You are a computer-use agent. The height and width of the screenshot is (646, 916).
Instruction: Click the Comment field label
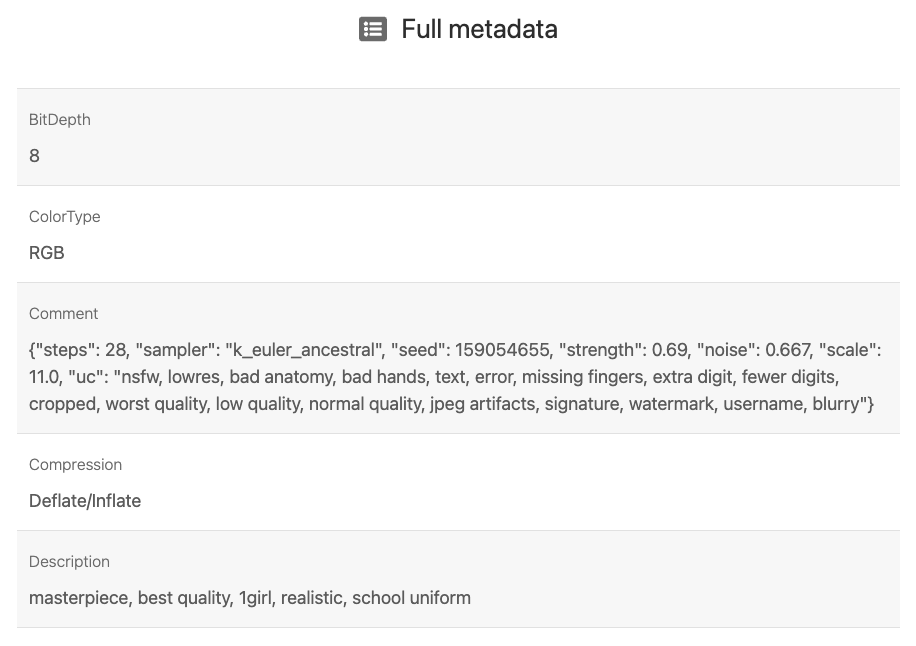pos(63,314)
